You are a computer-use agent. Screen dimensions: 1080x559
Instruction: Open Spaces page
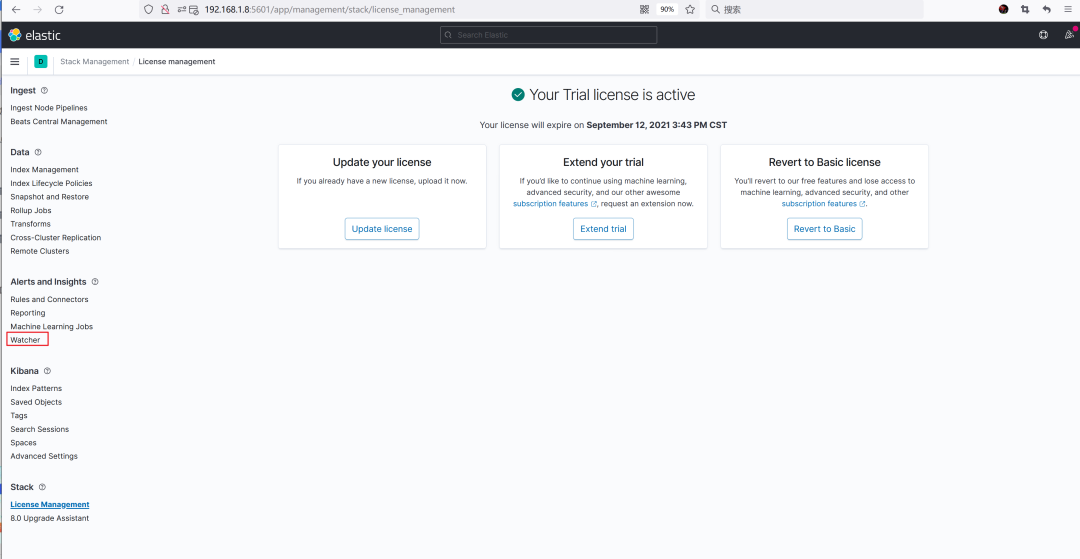coord(23,443)
